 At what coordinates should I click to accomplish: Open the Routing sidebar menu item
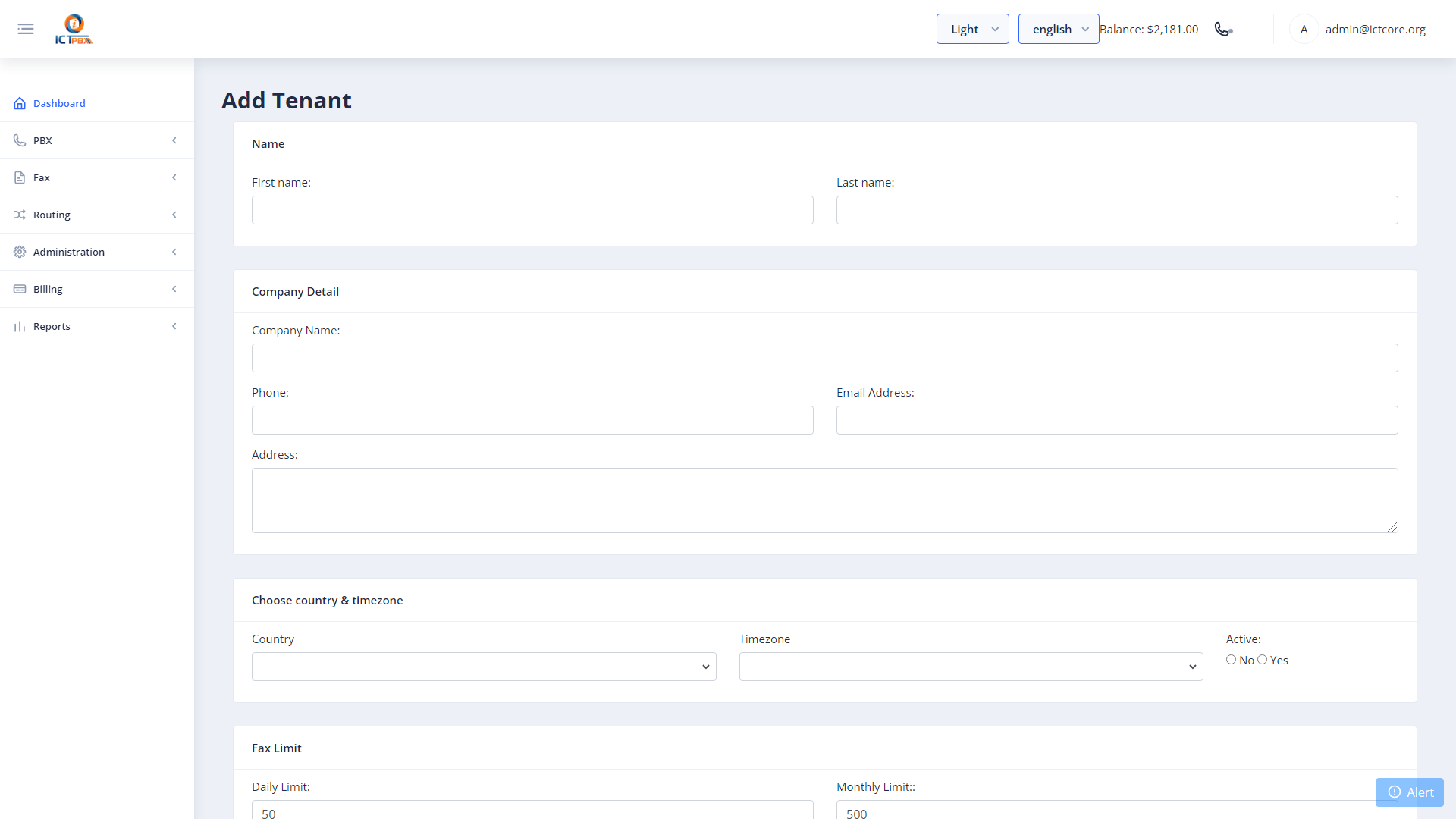tap(97, 215)
